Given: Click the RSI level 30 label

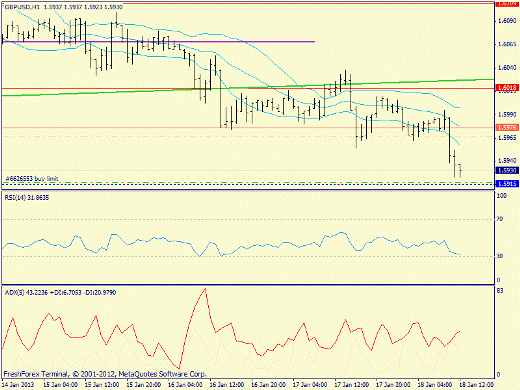Looking at the screenshot, I should tap(500, 256).
